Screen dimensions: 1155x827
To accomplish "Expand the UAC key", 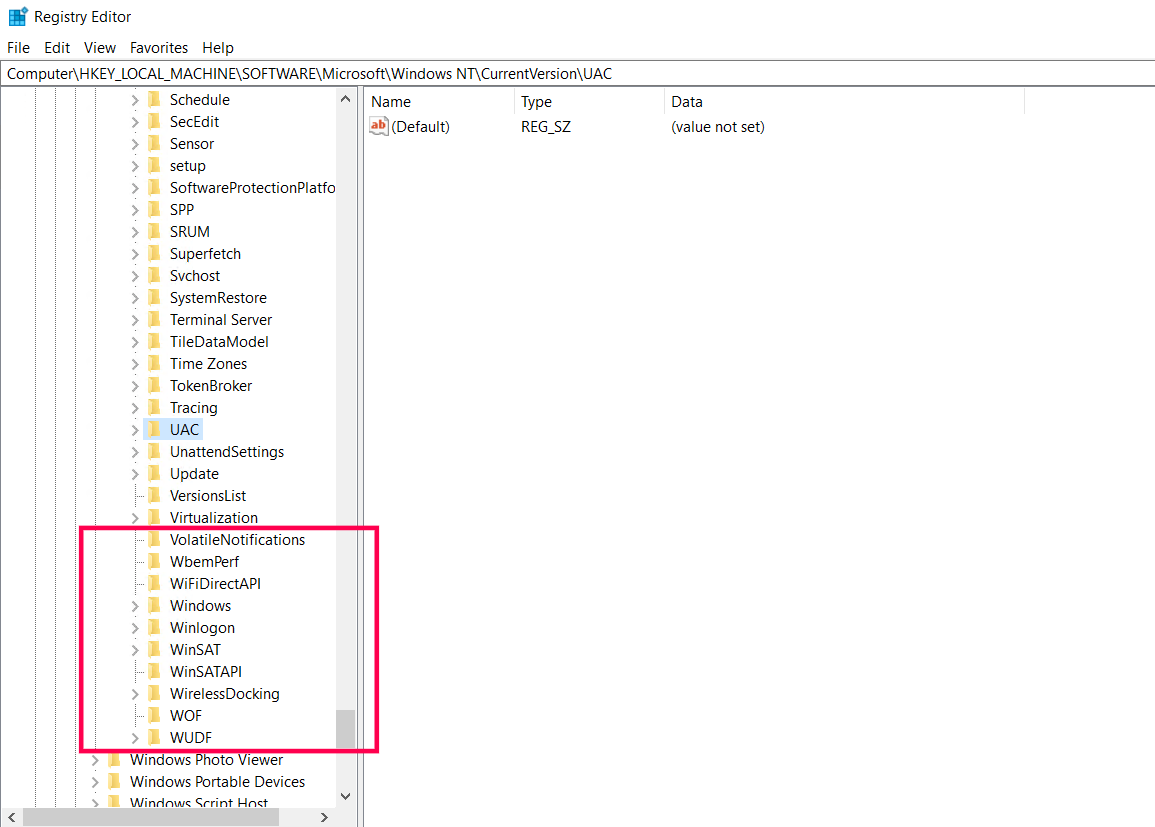I will click(x=135, y=430).
